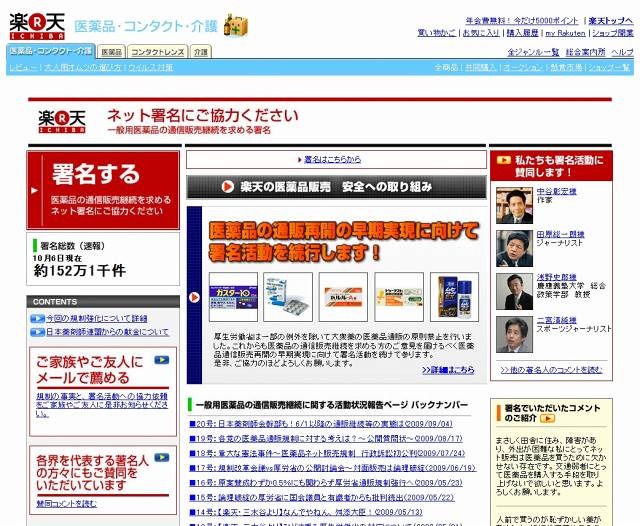Open the orange striped box product thumbnail

pyautogui.click(x=343, y=297)
